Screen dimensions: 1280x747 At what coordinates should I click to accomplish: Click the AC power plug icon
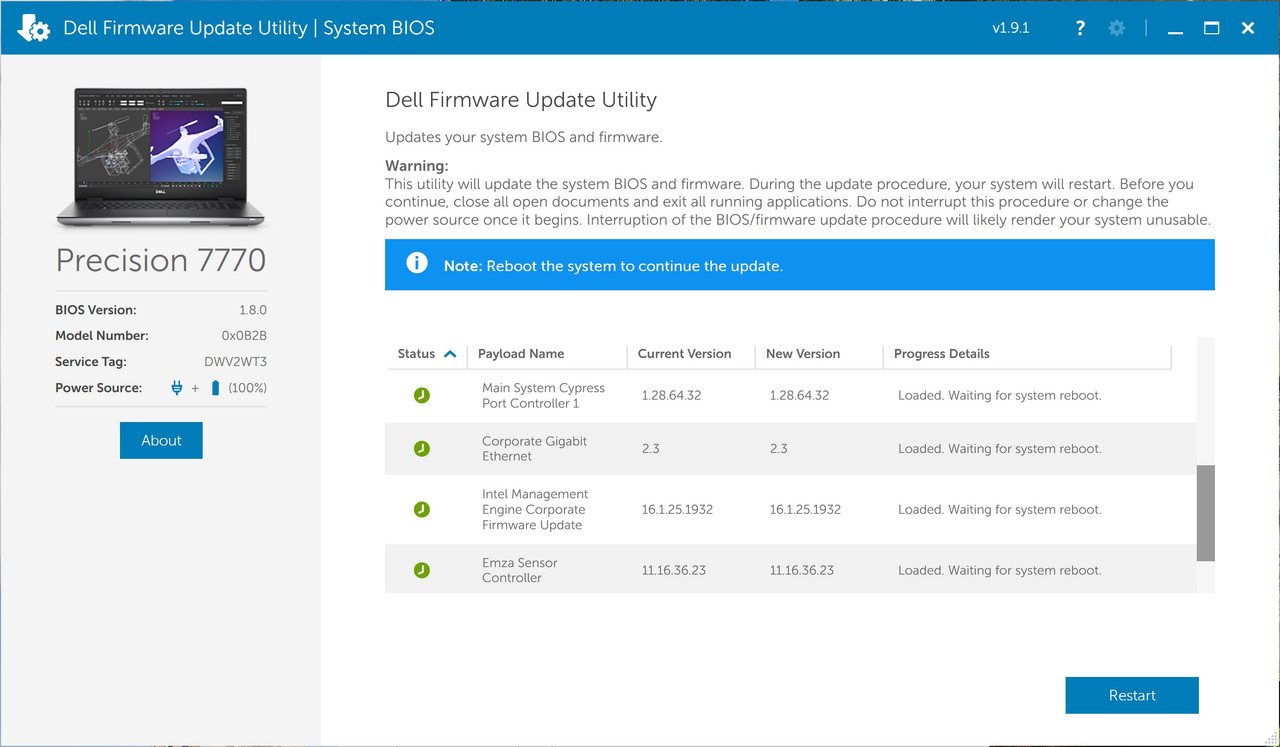(177, 388)
